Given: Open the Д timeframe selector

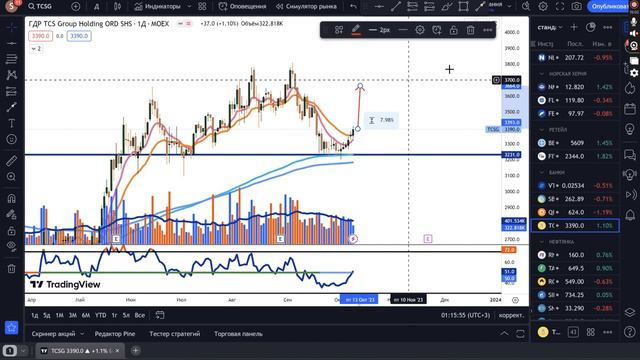Looking at the screenshot, I should pos(97,7).
